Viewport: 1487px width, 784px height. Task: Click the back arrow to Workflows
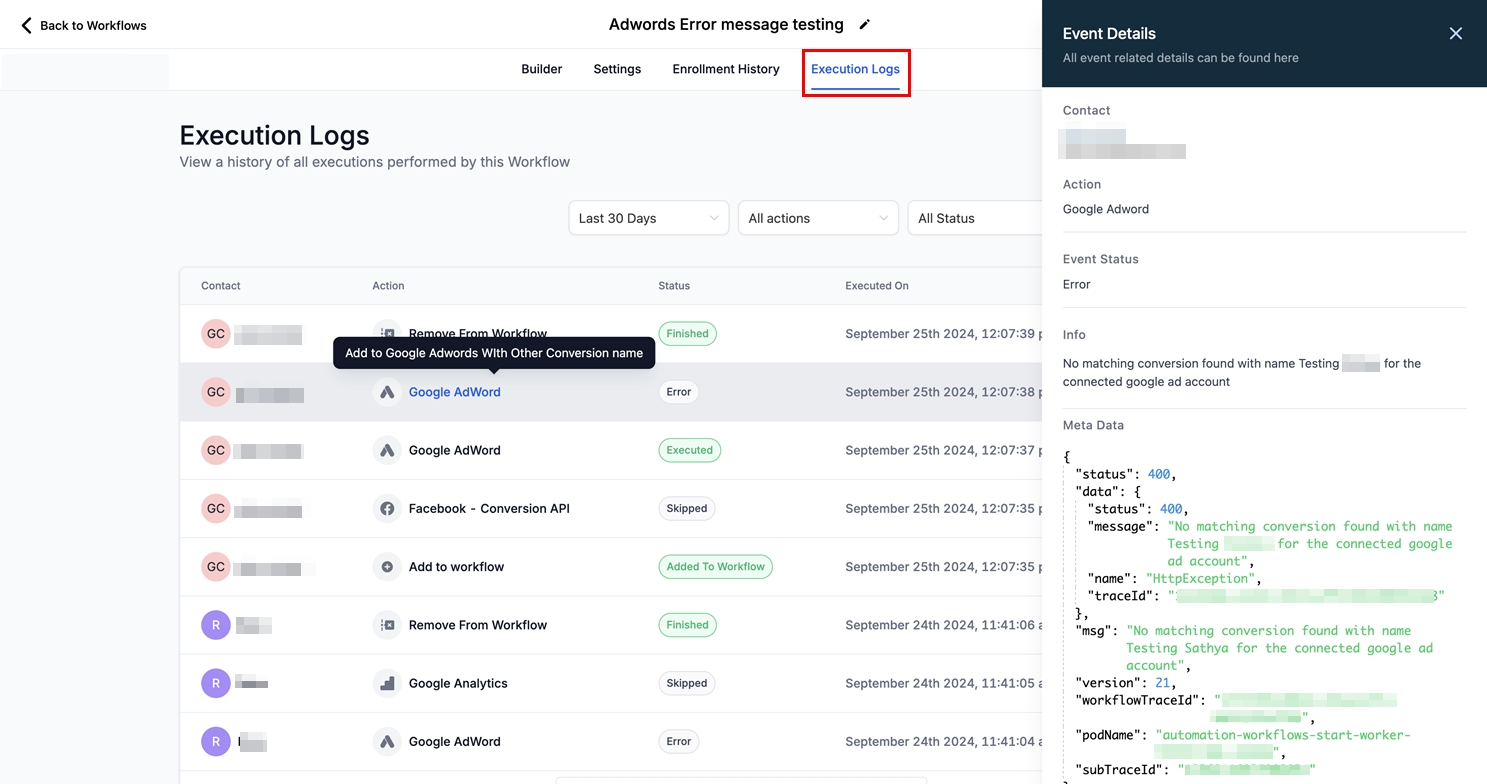(26, 25)
